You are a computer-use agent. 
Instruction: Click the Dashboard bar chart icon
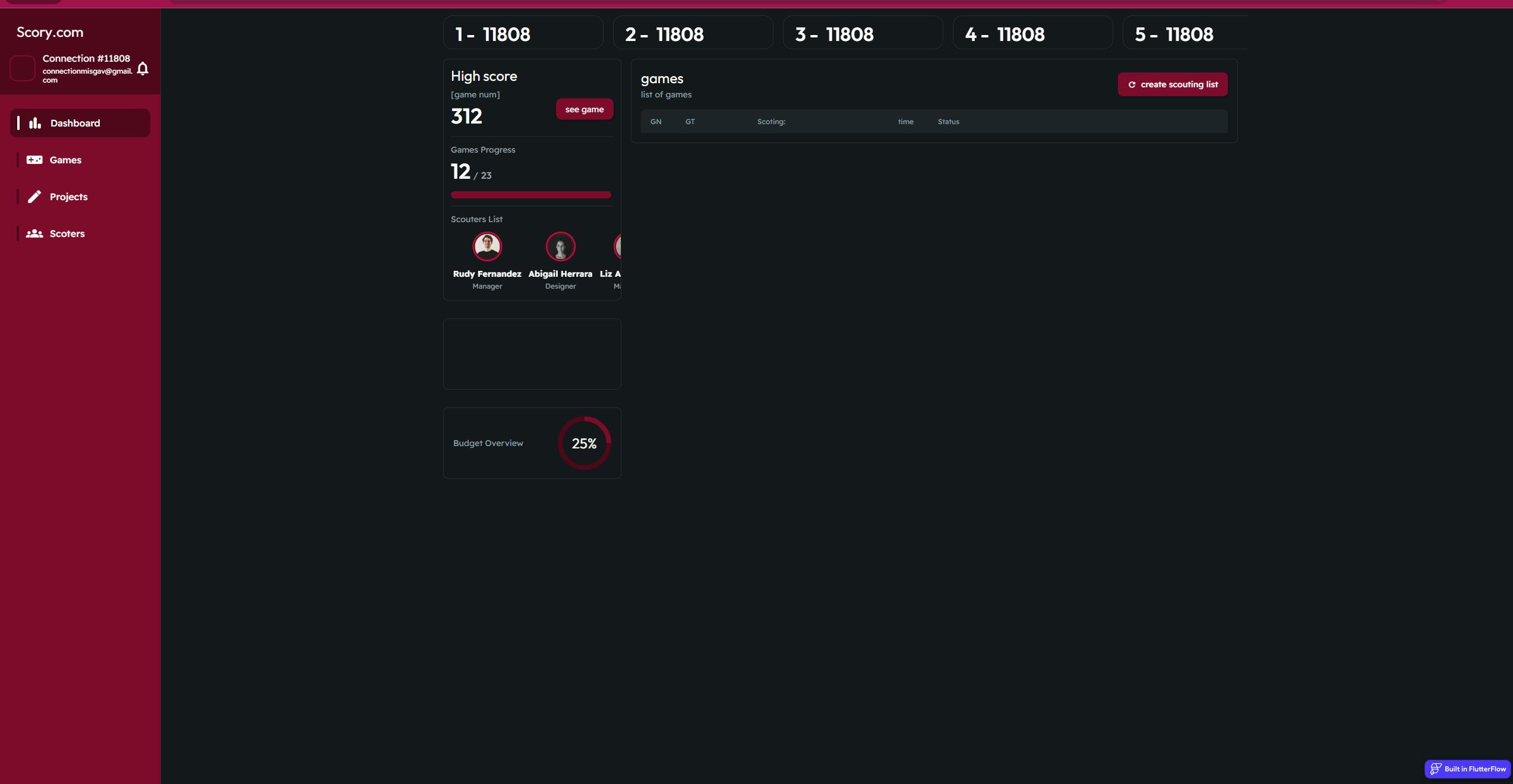point(35,123)
